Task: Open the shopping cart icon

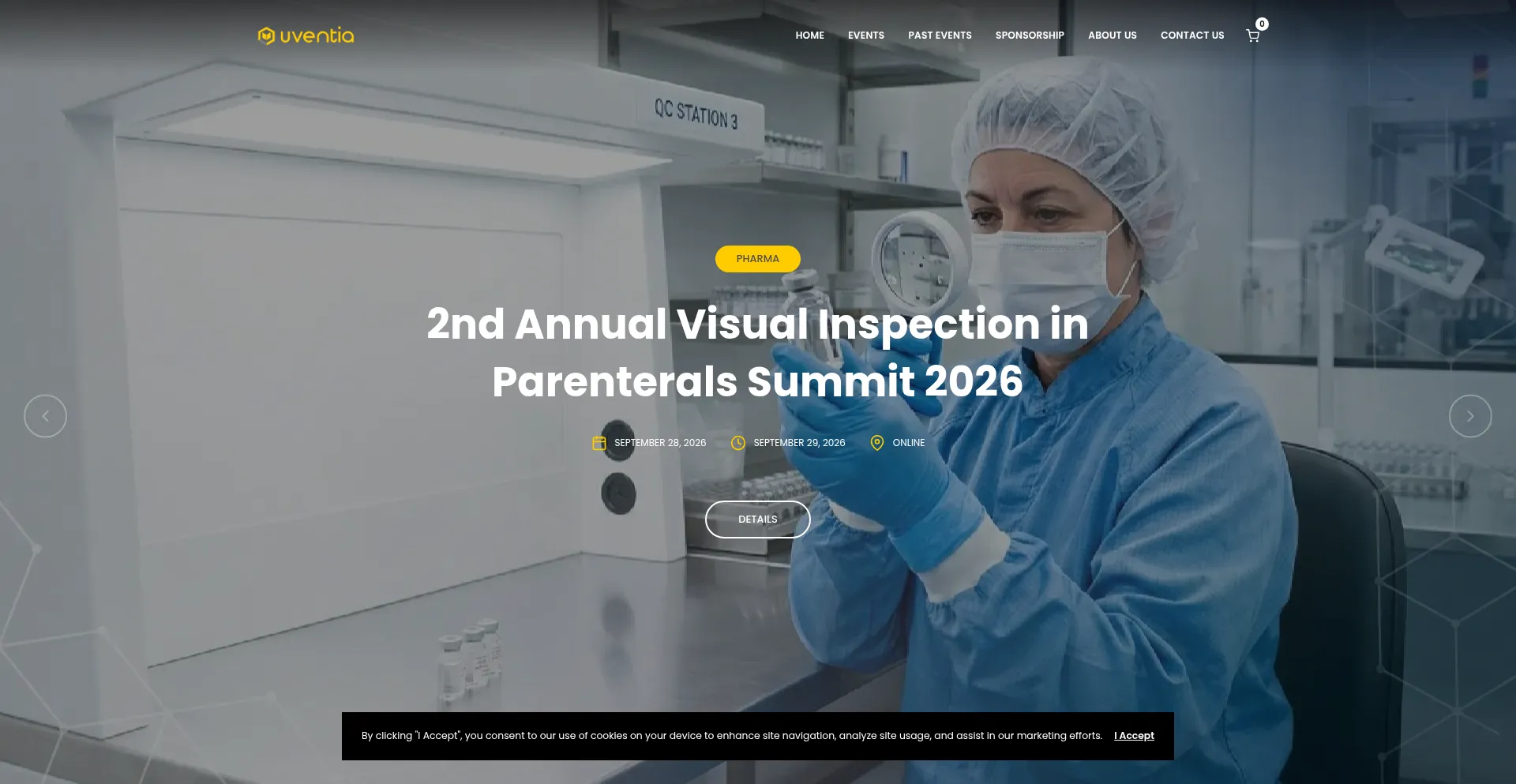Action: coord(1252,36)
